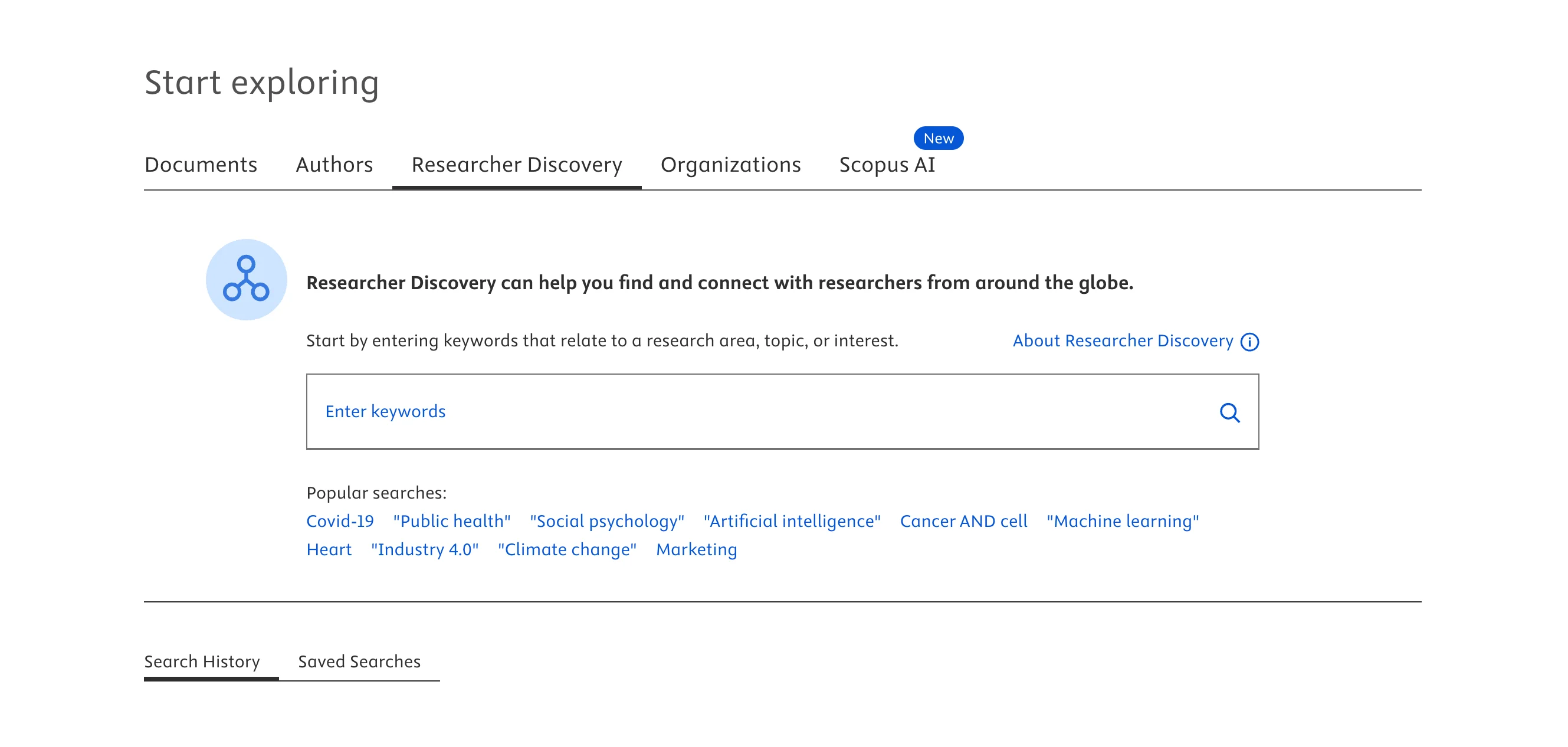Switch to the Documents tab

coord(200,165)
